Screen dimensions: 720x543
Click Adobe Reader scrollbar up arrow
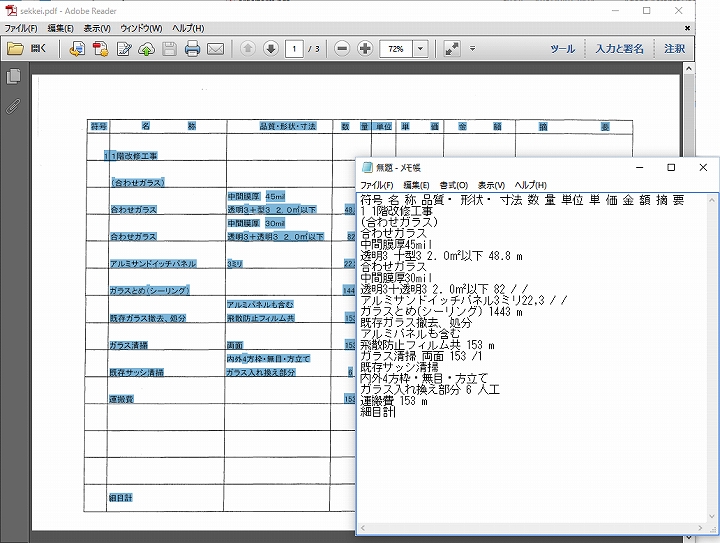(x=688, y=68)
